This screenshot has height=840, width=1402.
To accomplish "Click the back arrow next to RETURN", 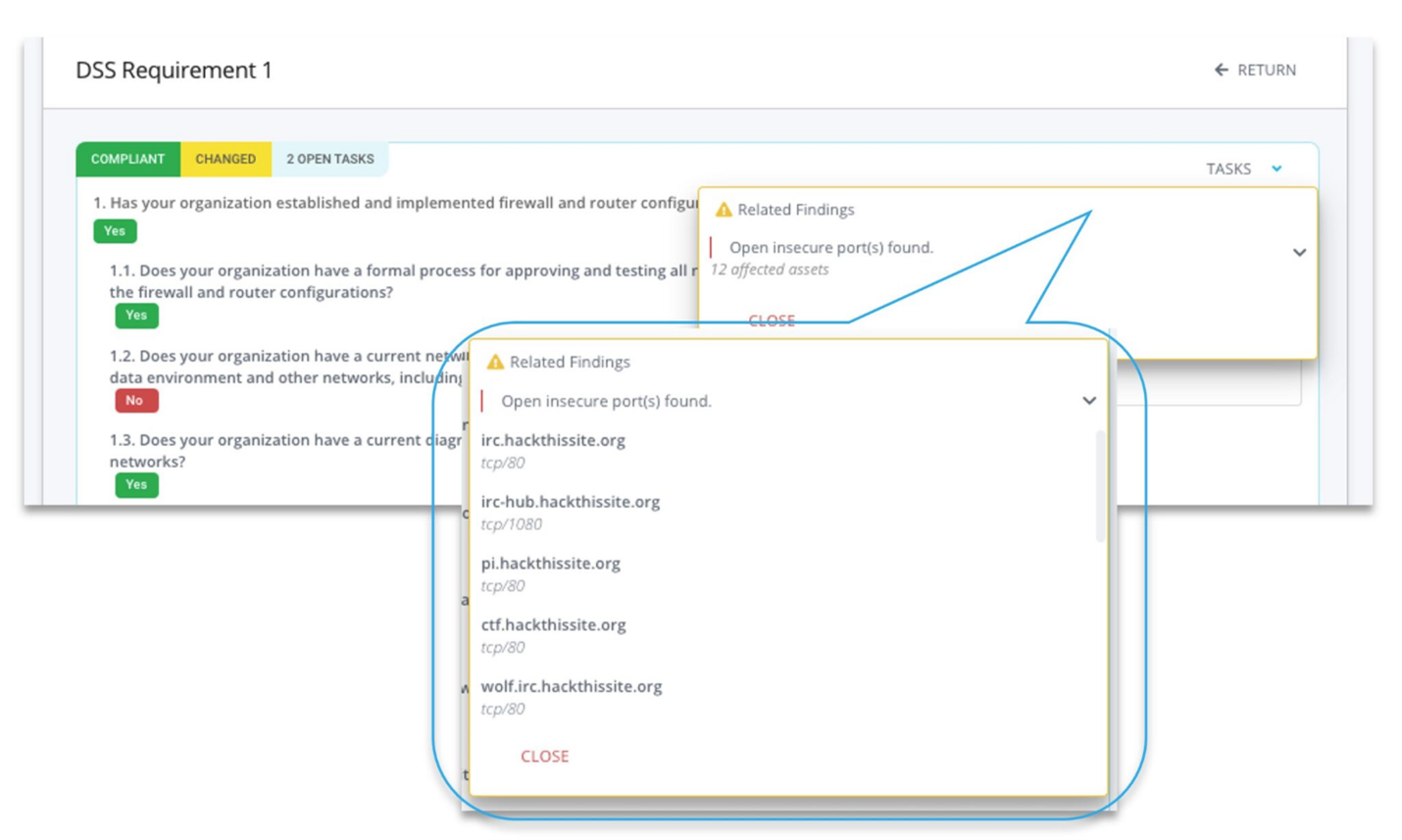I will click(x=1219, y=70).
